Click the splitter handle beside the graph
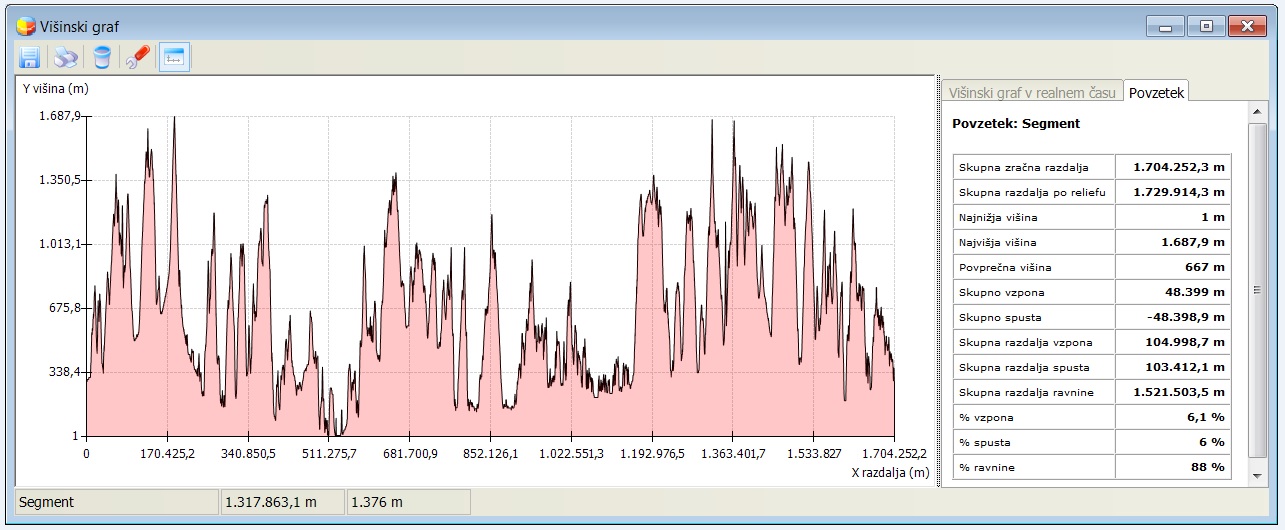The height and width of the screenshot is (530, 1285). click(937, 280)
